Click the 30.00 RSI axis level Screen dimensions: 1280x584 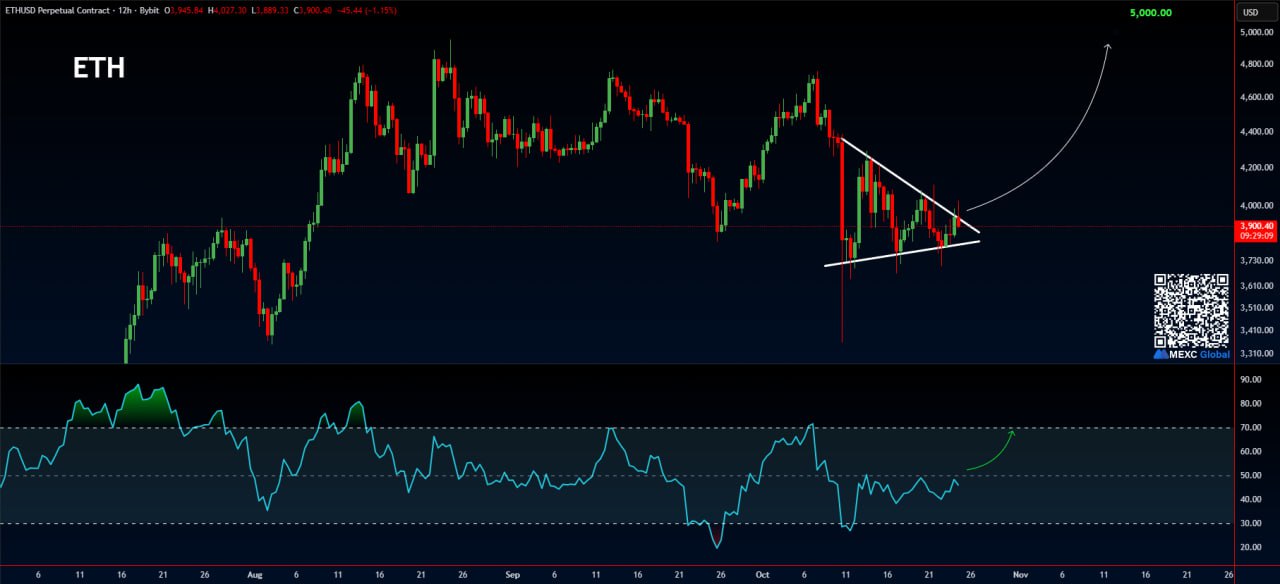(1250, 523)
